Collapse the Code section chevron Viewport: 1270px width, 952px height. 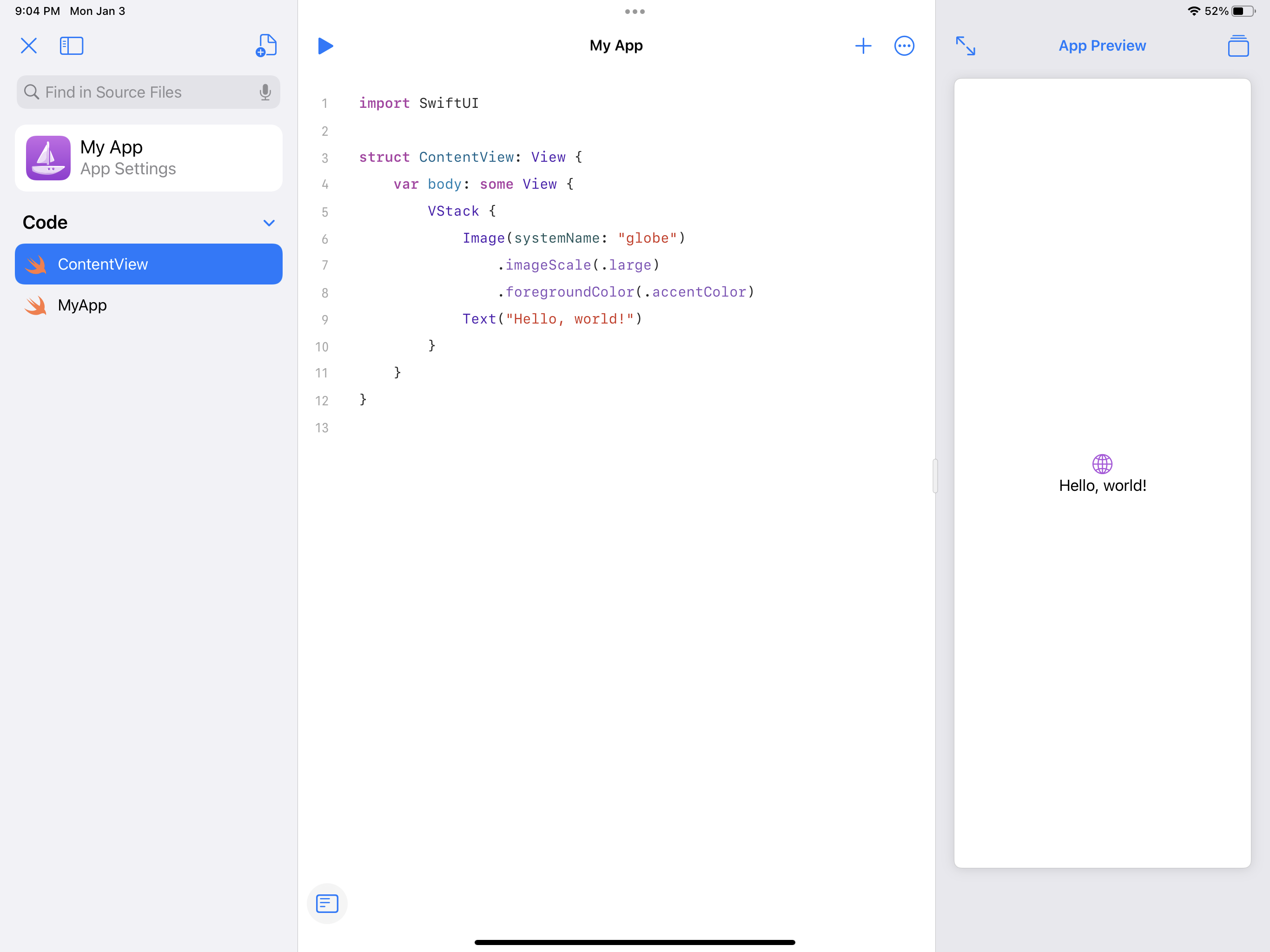pyautogui.click(x=269, y=223)
